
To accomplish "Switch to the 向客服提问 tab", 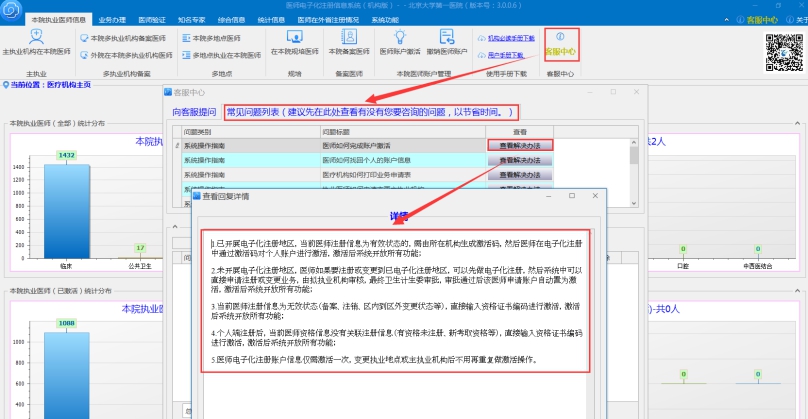I will [x=193, y=112].
